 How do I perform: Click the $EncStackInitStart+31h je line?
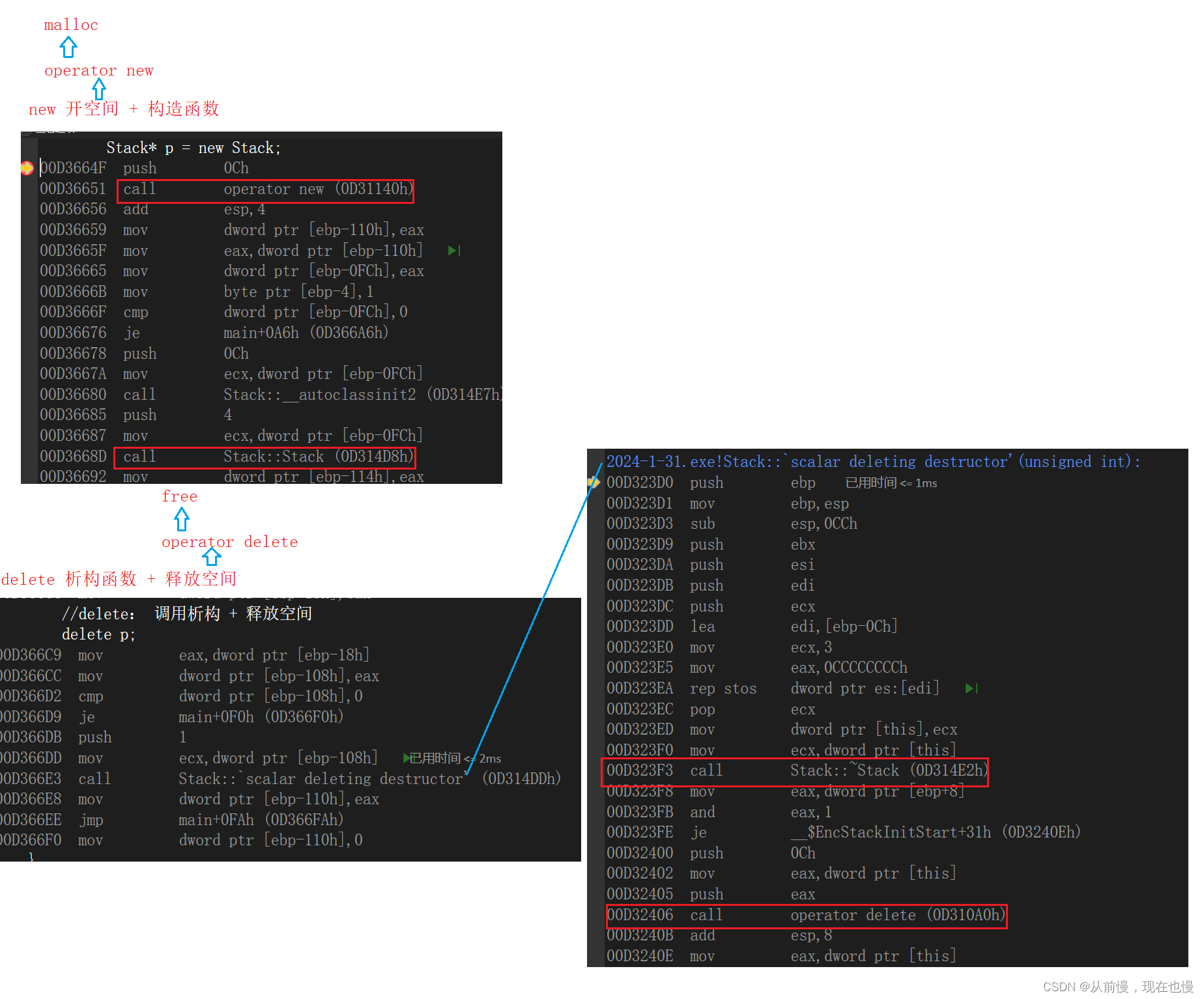click(x=844, y=832)
